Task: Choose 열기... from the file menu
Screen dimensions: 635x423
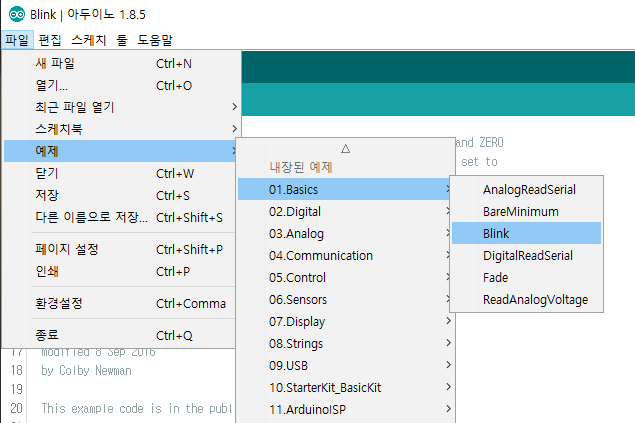Action: click(x=119, y=85)
